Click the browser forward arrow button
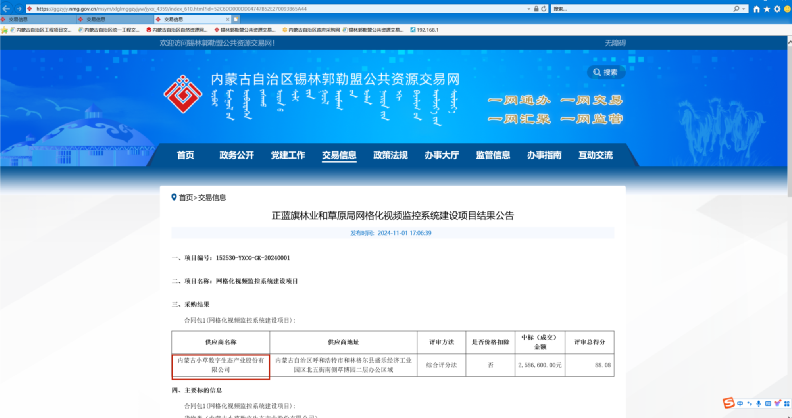The image size is (792, 418). (x=18, y=9)
